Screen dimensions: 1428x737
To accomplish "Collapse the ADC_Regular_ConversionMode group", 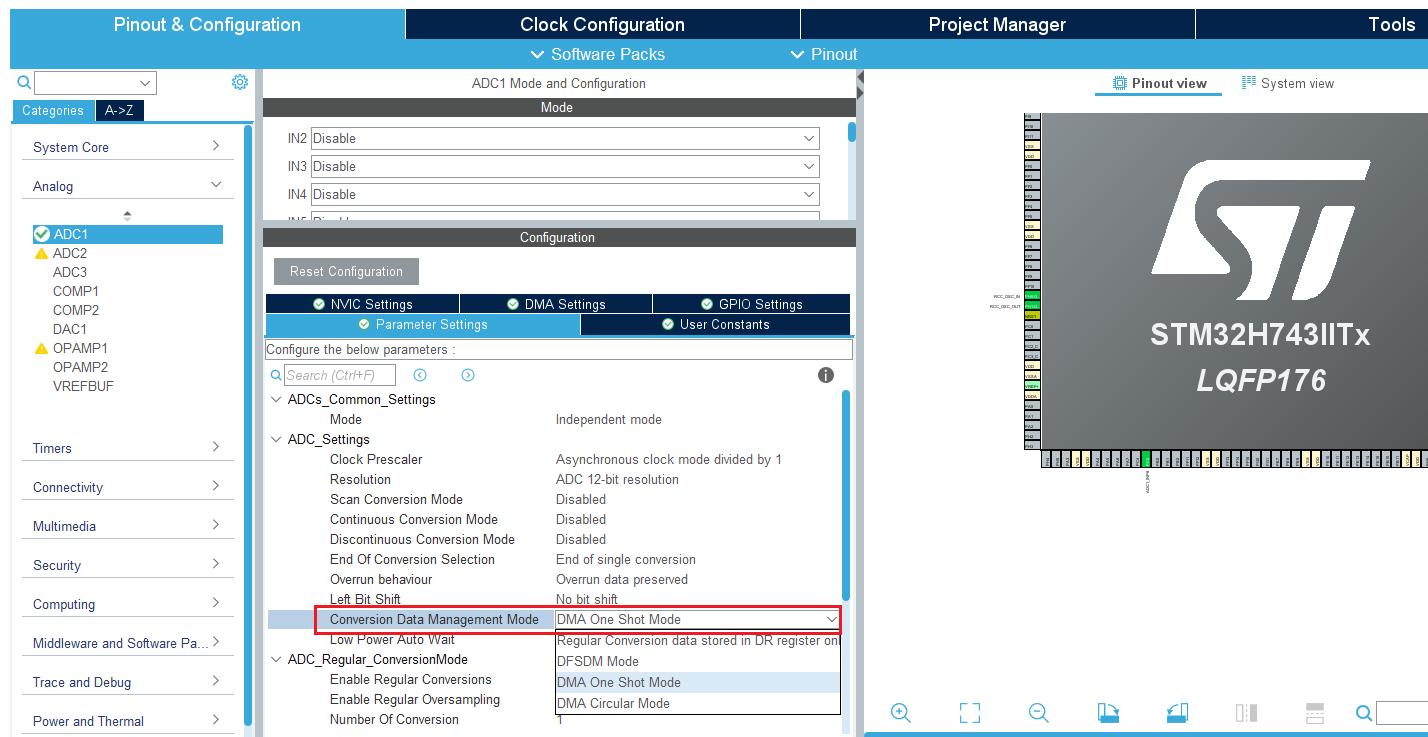I will (x=276, y=659).
